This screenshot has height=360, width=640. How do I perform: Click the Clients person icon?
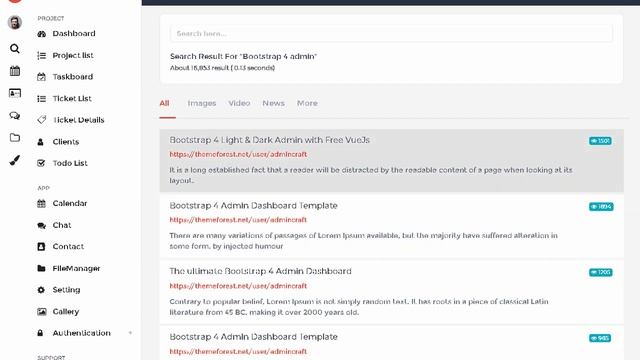click(40, 142)
